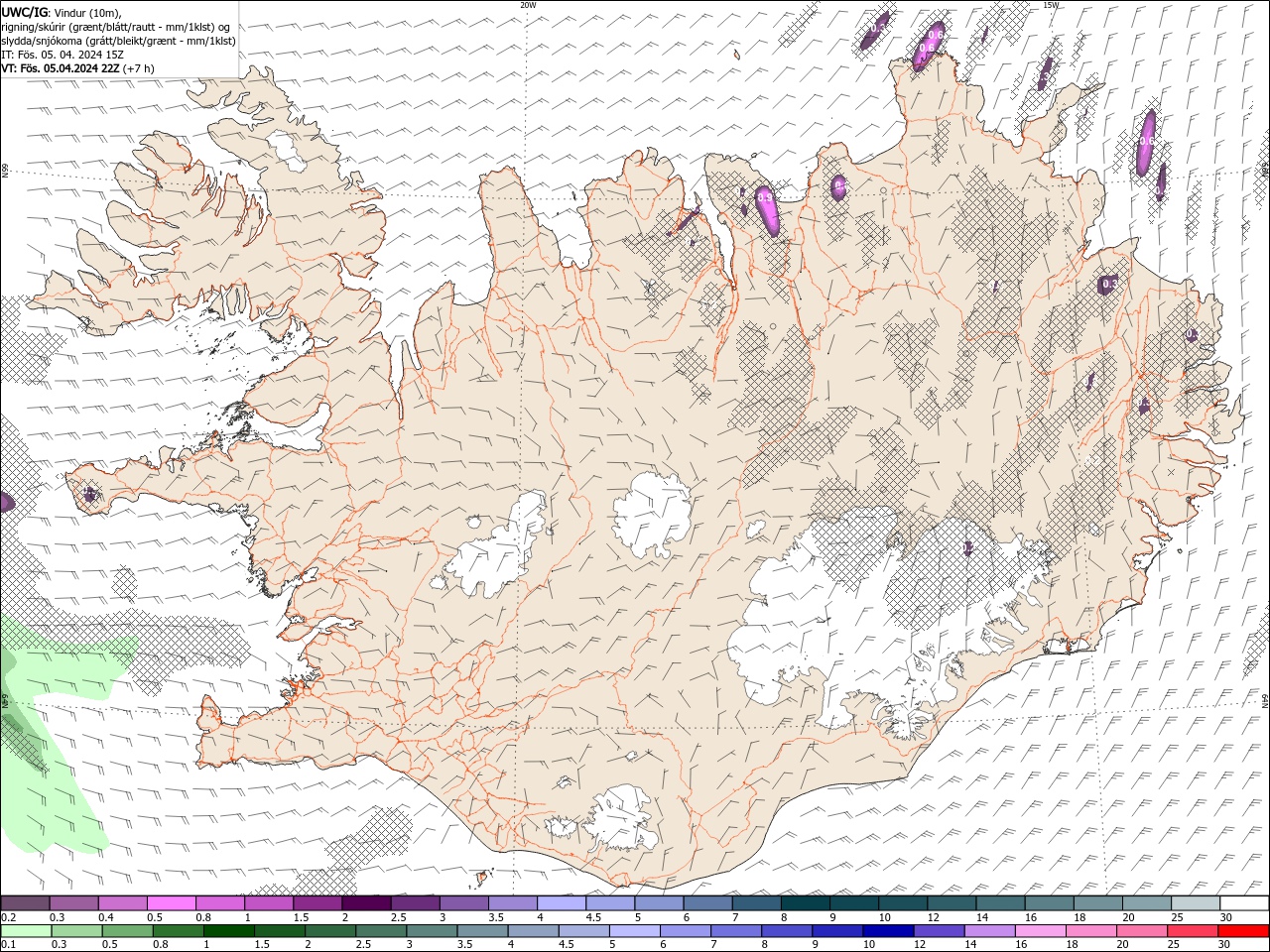Click the upper legend swatch labeled 16
Viewport: 1270px width, 952px height.
(x=1048, y=903)
